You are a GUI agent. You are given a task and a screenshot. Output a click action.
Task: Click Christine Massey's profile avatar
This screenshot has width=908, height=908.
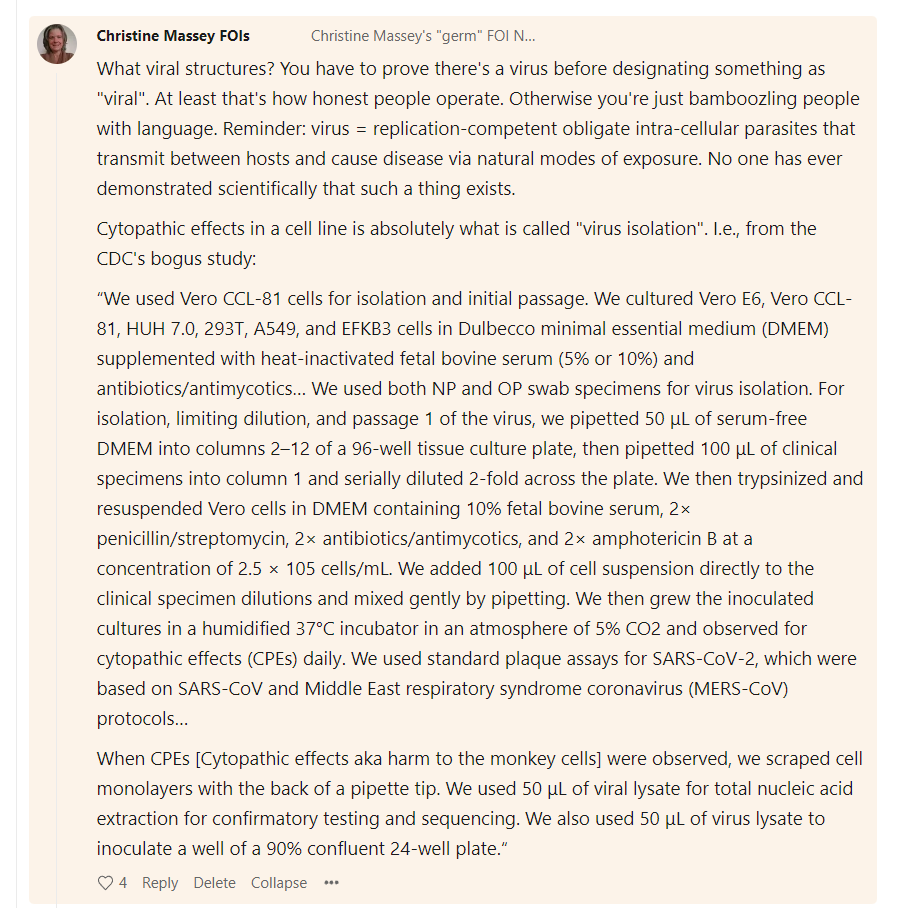tap(57, 44)
